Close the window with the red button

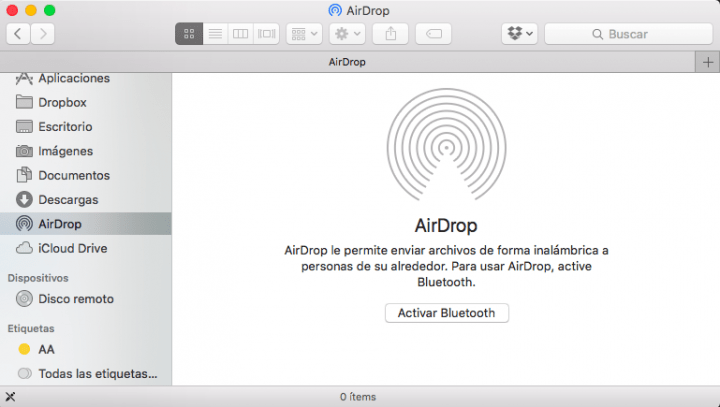click(x=12, y=10)
